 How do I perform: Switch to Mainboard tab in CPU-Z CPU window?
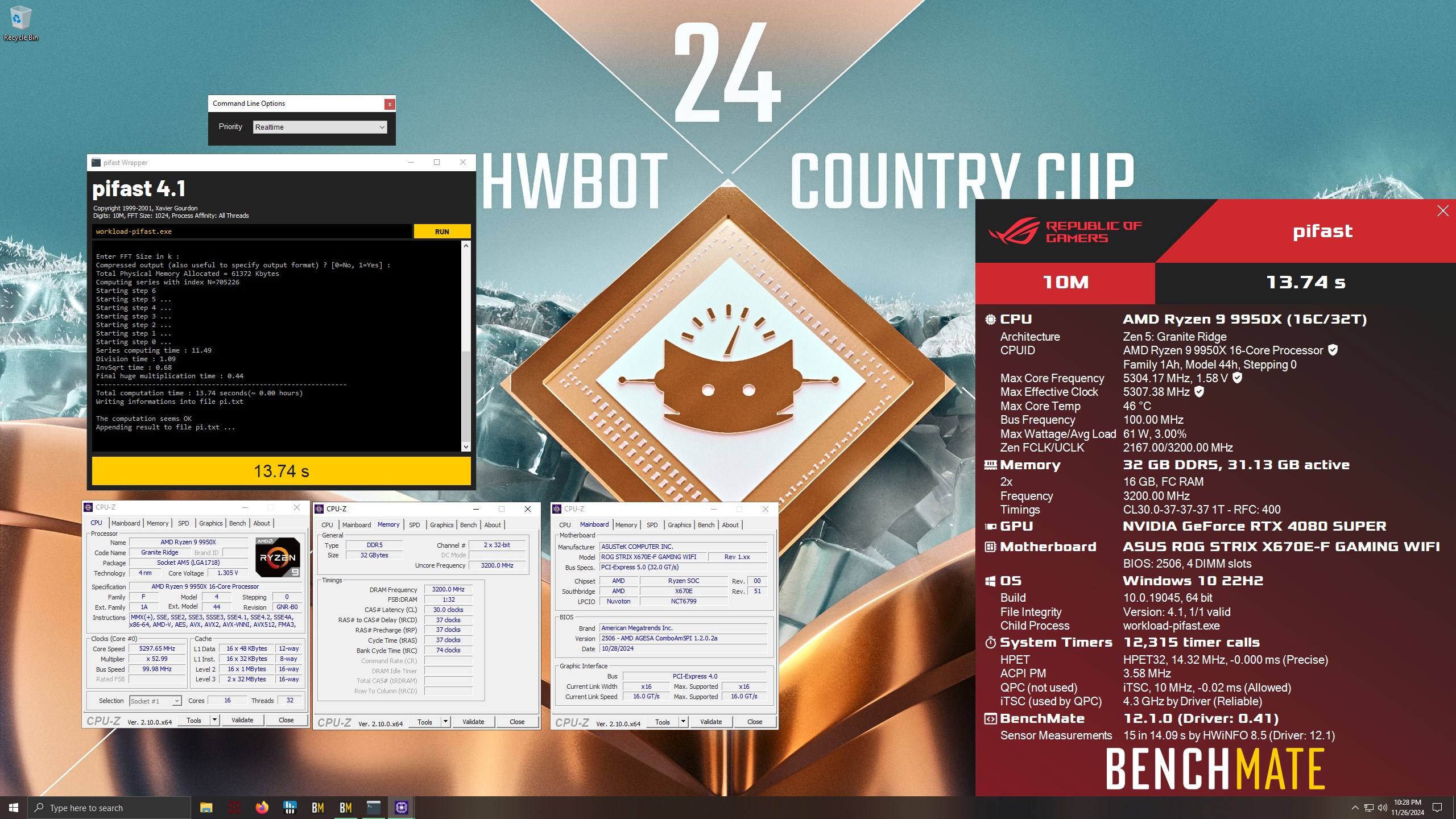point(126,523)
